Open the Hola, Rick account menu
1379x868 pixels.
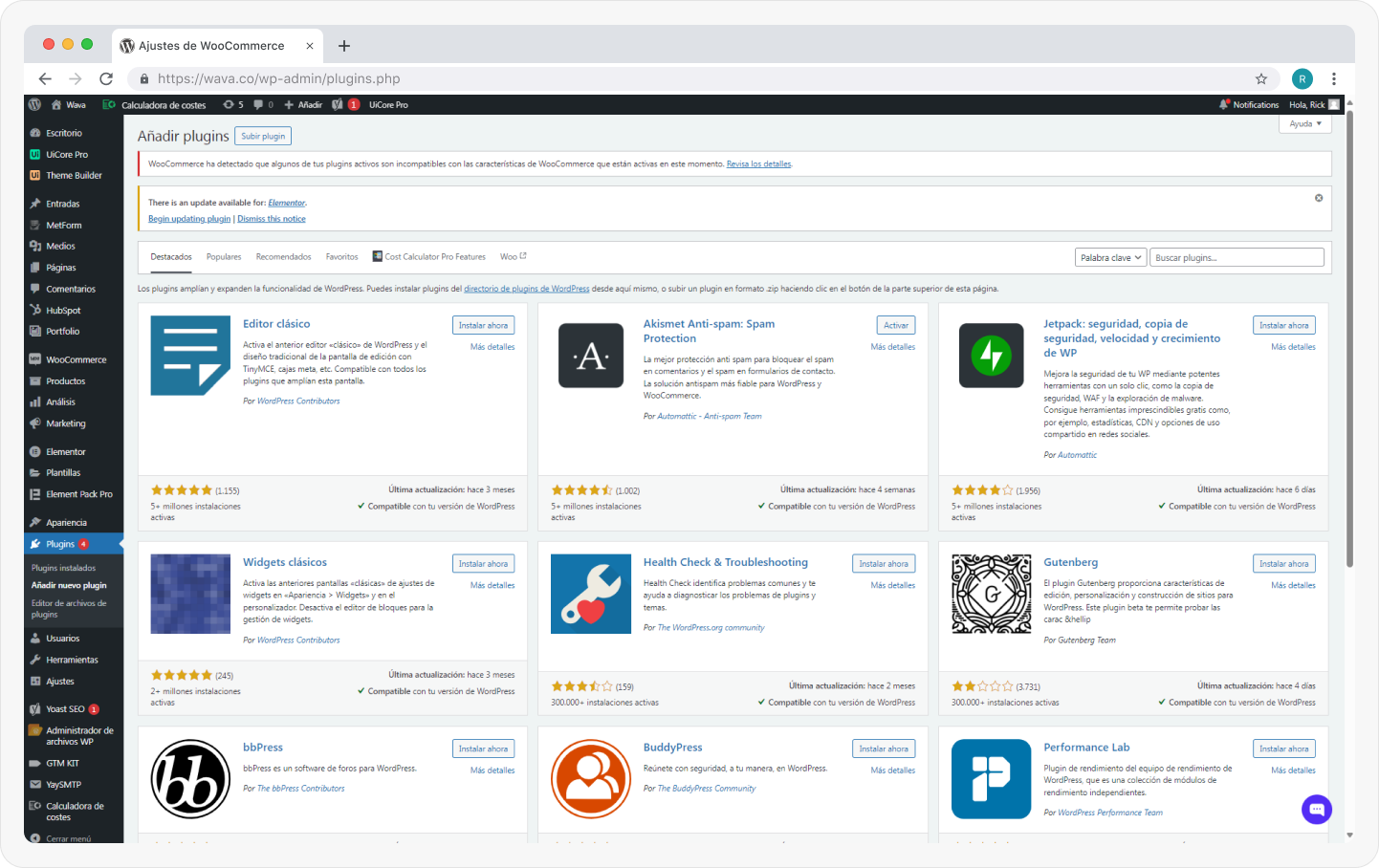coord(1314,104)
